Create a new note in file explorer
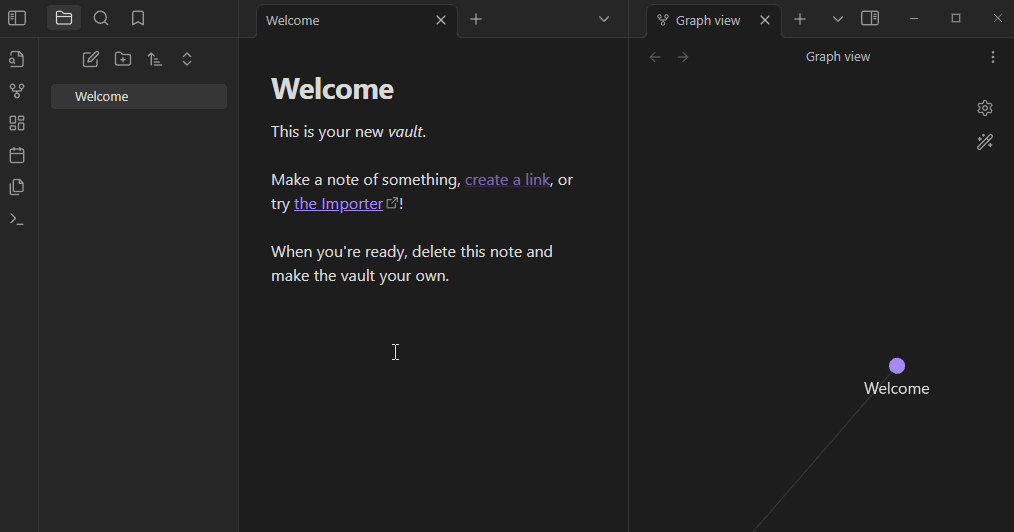This screenshot has height=532, width=1014. pyautogui.click(x=91, y=59)
